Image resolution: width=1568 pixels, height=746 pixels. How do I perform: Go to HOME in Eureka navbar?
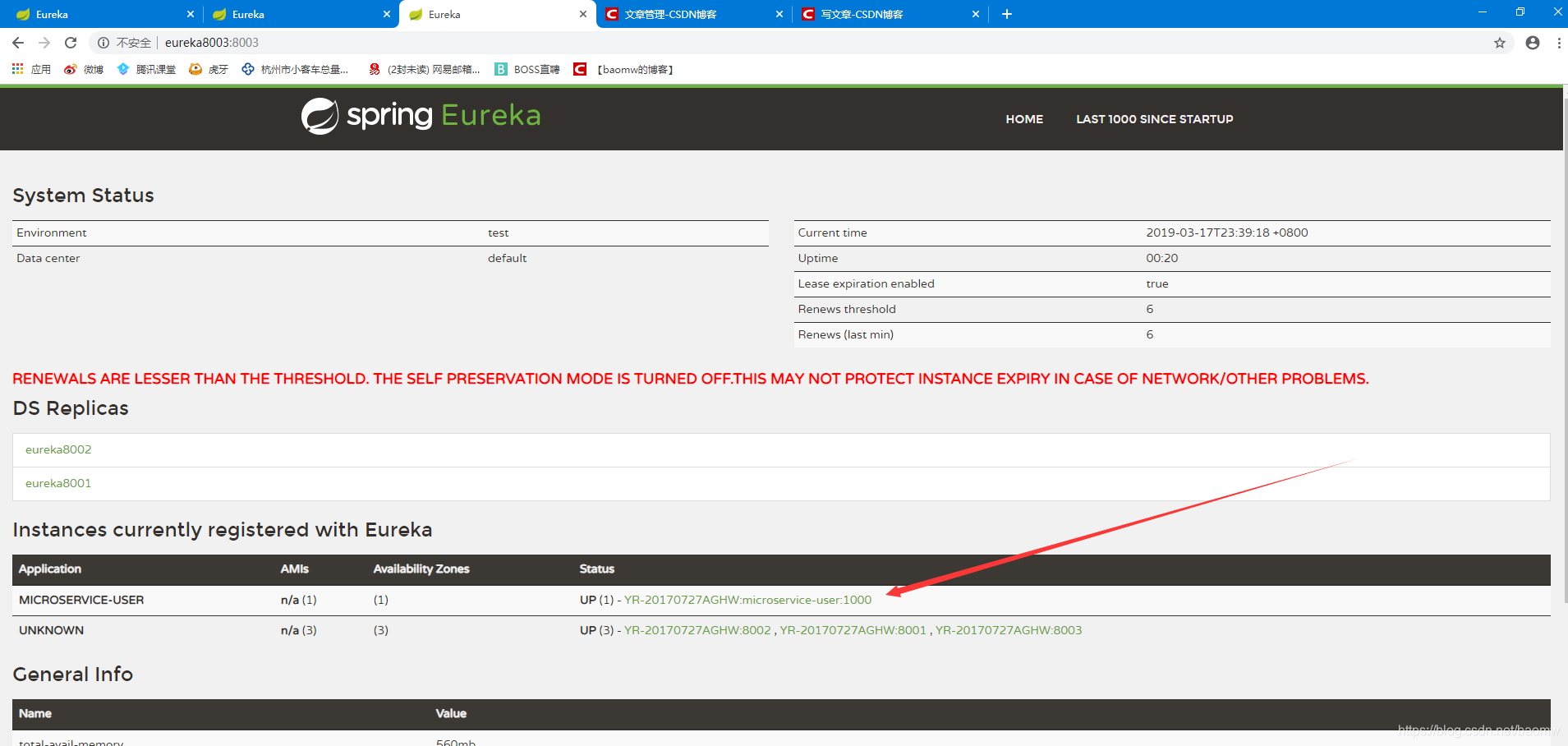click(x=1024, y=119)
